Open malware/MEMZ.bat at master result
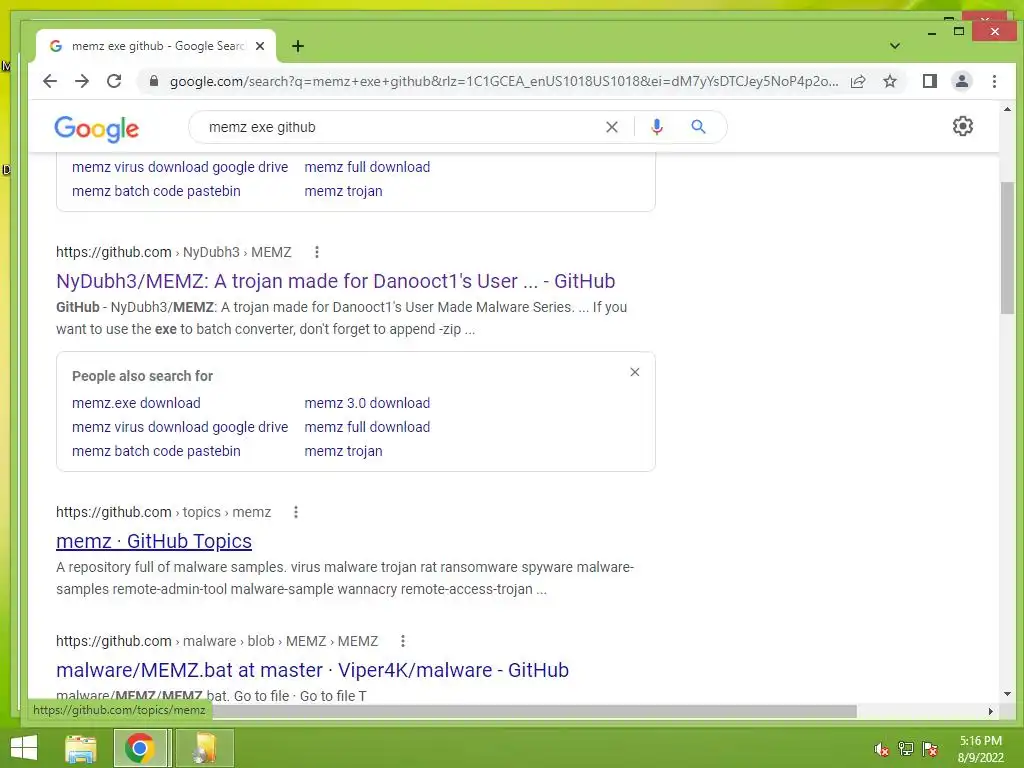This screenshot has width=1024, height=768. tap(312, 670)
